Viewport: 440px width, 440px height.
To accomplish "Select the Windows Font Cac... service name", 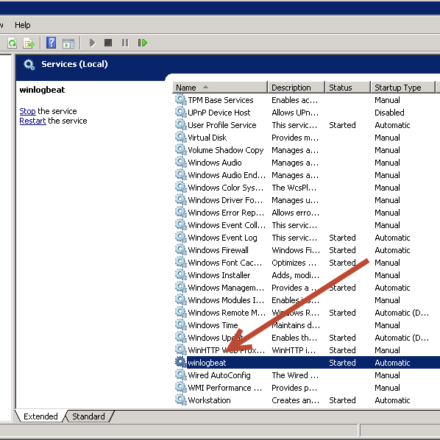I will tap(225, 263).
